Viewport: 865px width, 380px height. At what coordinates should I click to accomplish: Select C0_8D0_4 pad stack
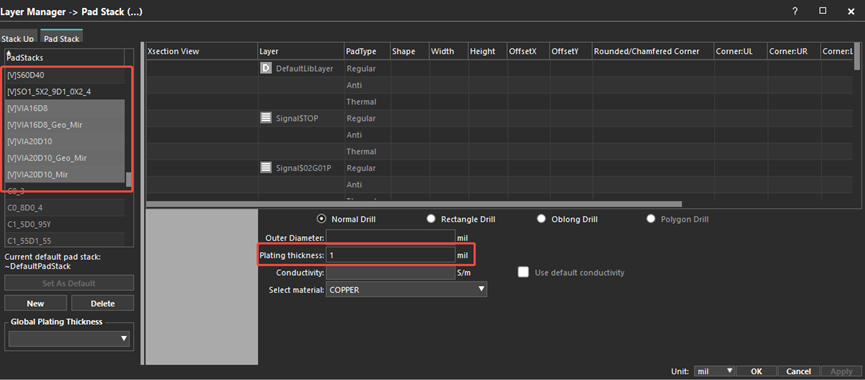point(65,207)
